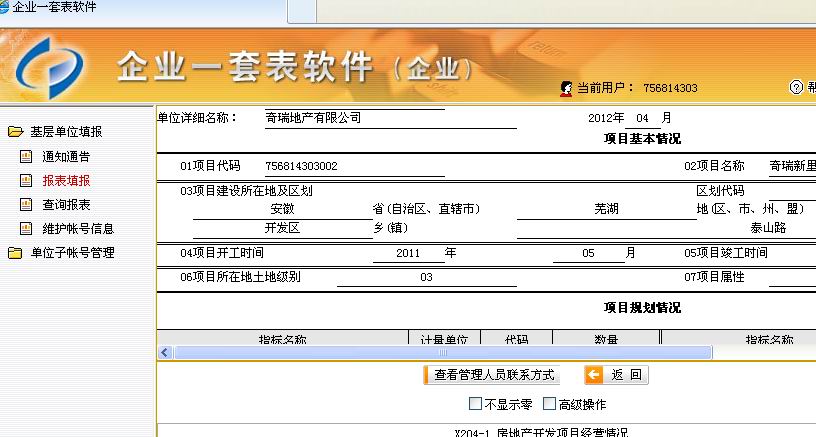Open the 报表填报 menu item

tap(66, 181)
